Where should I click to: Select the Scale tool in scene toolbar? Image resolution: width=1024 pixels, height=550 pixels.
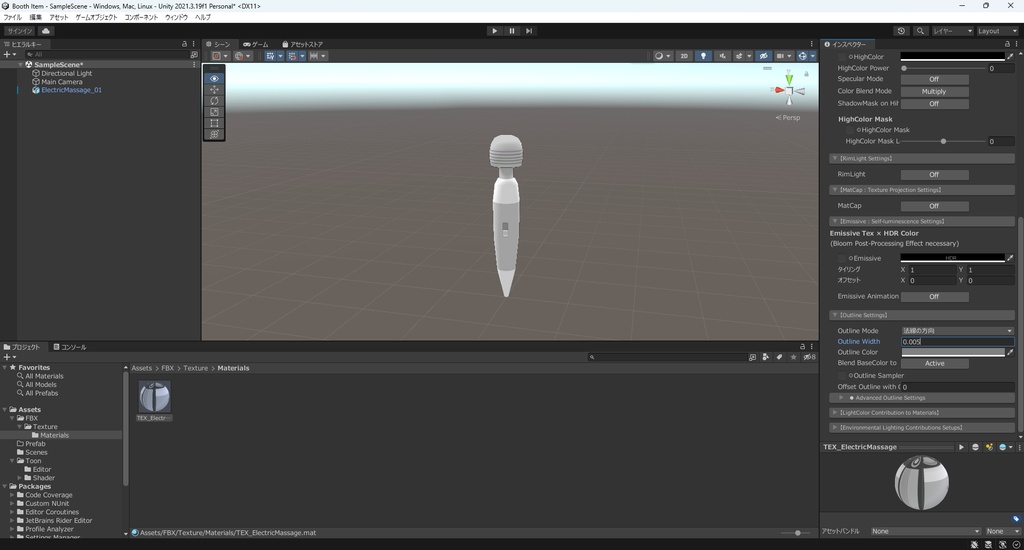(x=214, y=112)
